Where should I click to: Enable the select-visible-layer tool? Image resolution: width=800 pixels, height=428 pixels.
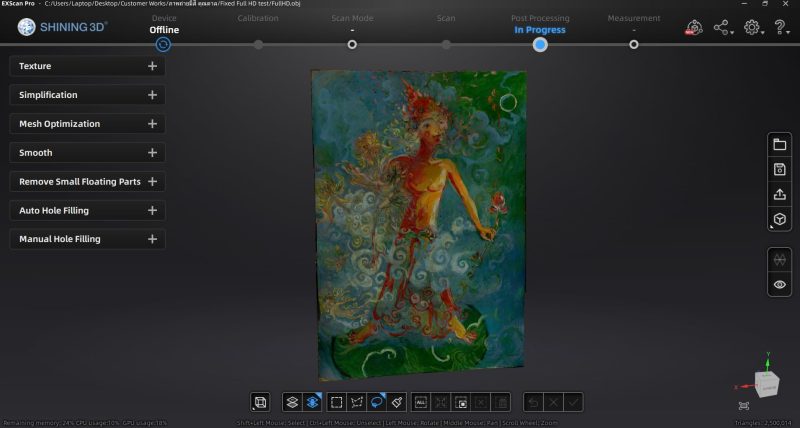pos(292,402)
